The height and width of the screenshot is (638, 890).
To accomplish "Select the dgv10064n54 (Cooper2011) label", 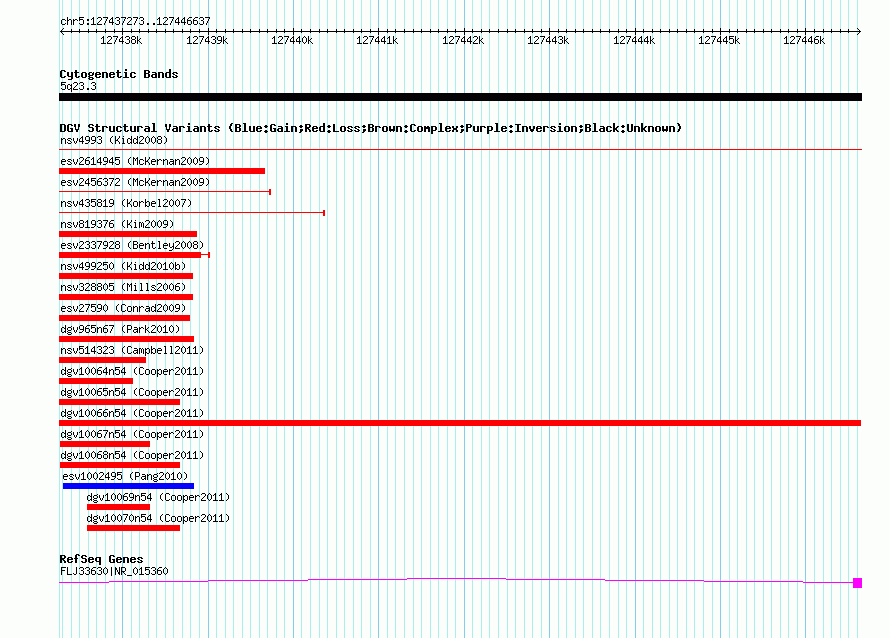I will tap(132, 371).
